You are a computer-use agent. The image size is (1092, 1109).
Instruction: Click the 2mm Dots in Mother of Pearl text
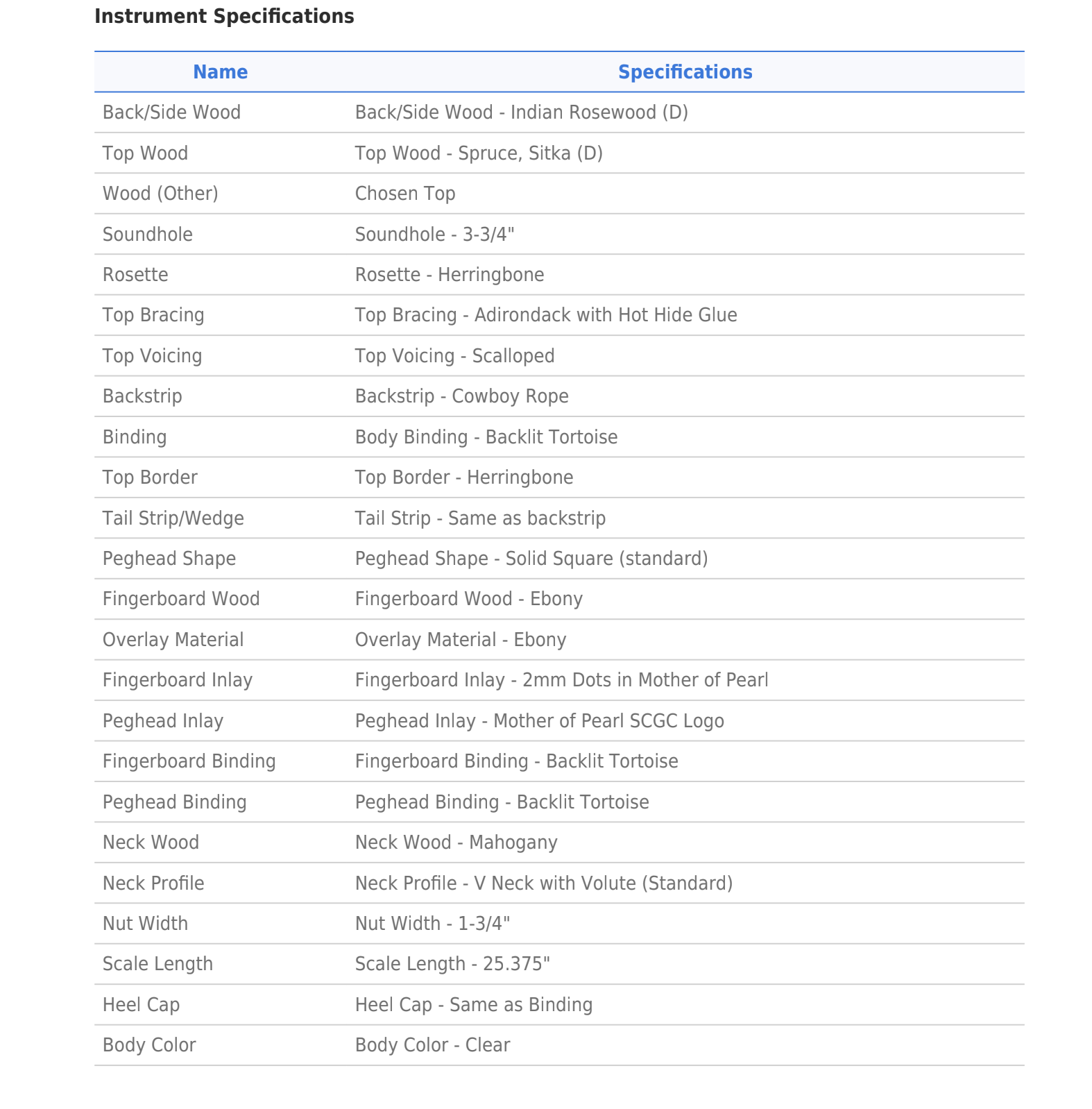click(645, 680)
